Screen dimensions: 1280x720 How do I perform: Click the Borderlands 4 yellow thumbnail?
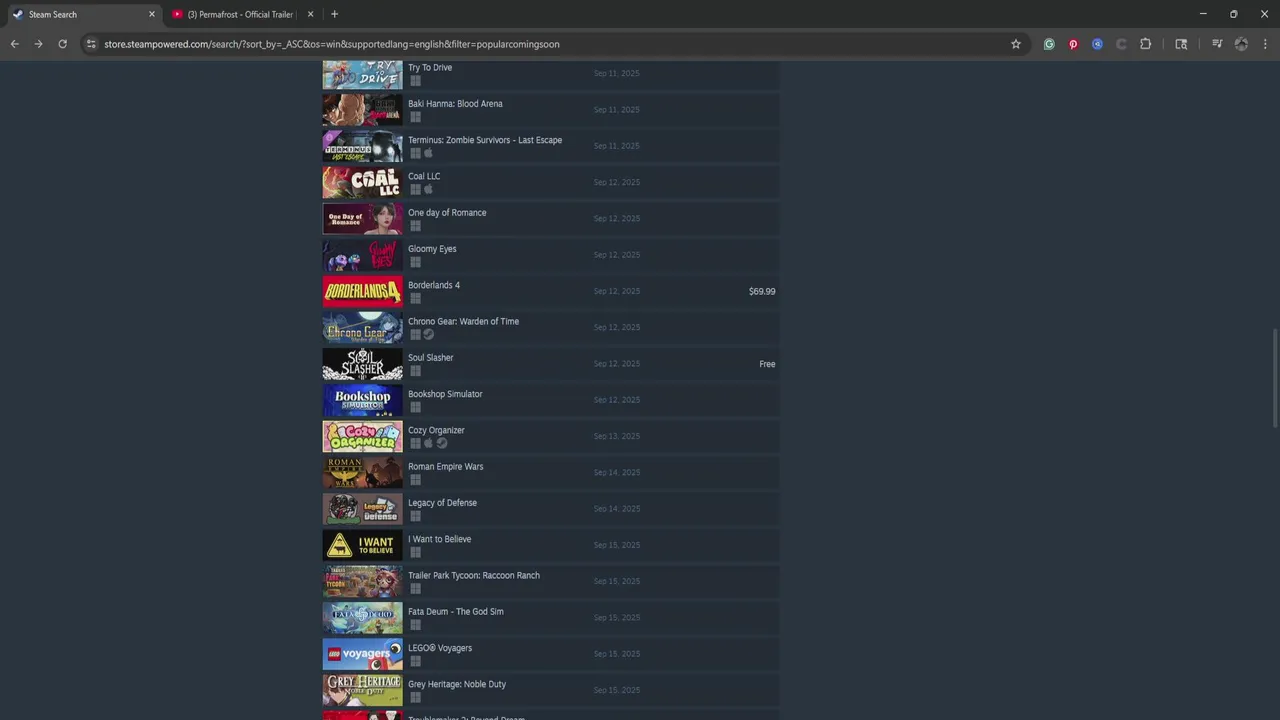(362, 291)
